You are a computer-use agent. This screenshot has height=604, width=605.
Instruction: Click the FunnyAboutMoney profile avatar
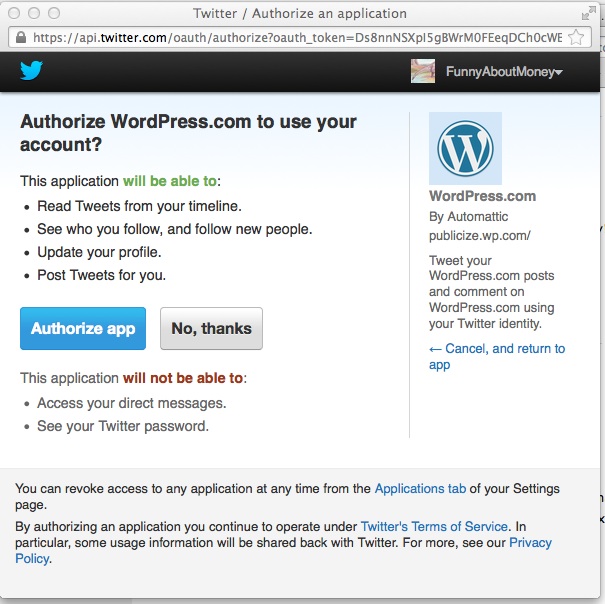coord(423,71)
